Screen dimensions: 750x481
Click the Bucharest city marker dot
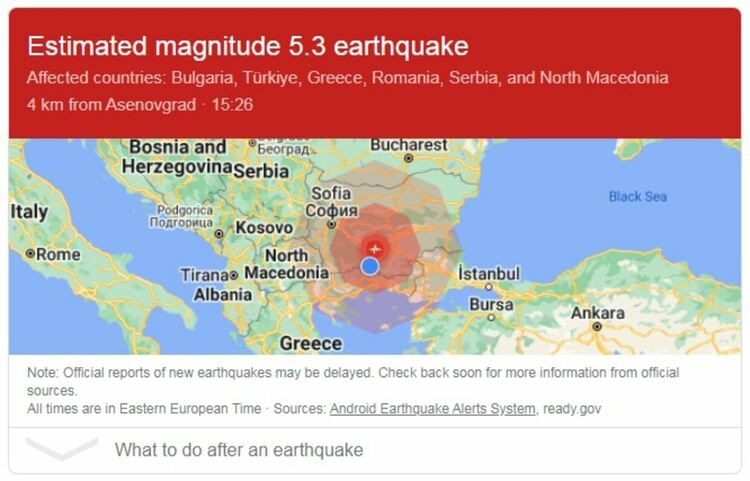point(408,158)
